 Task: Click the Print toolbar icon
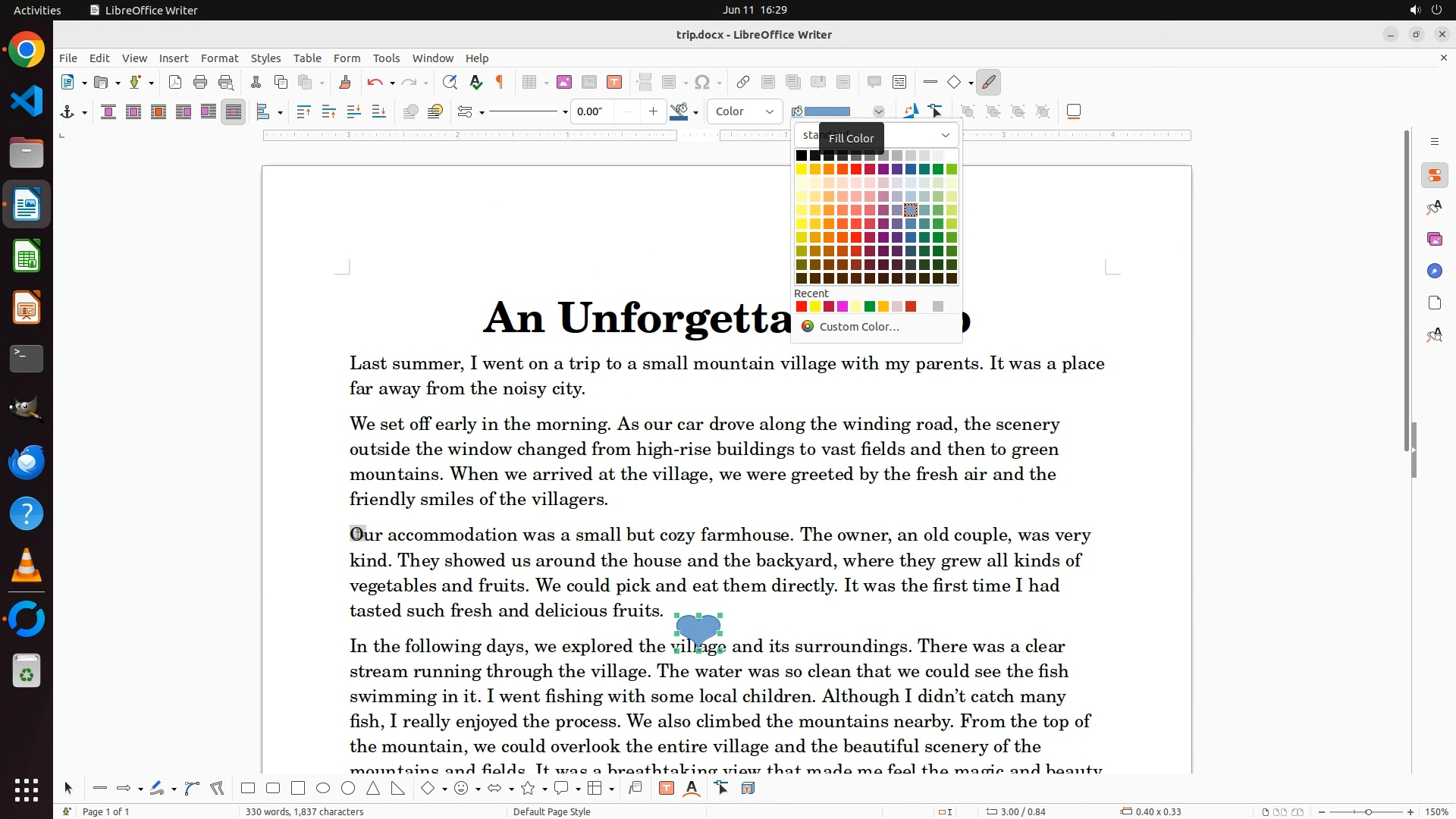tap(200, 82)
